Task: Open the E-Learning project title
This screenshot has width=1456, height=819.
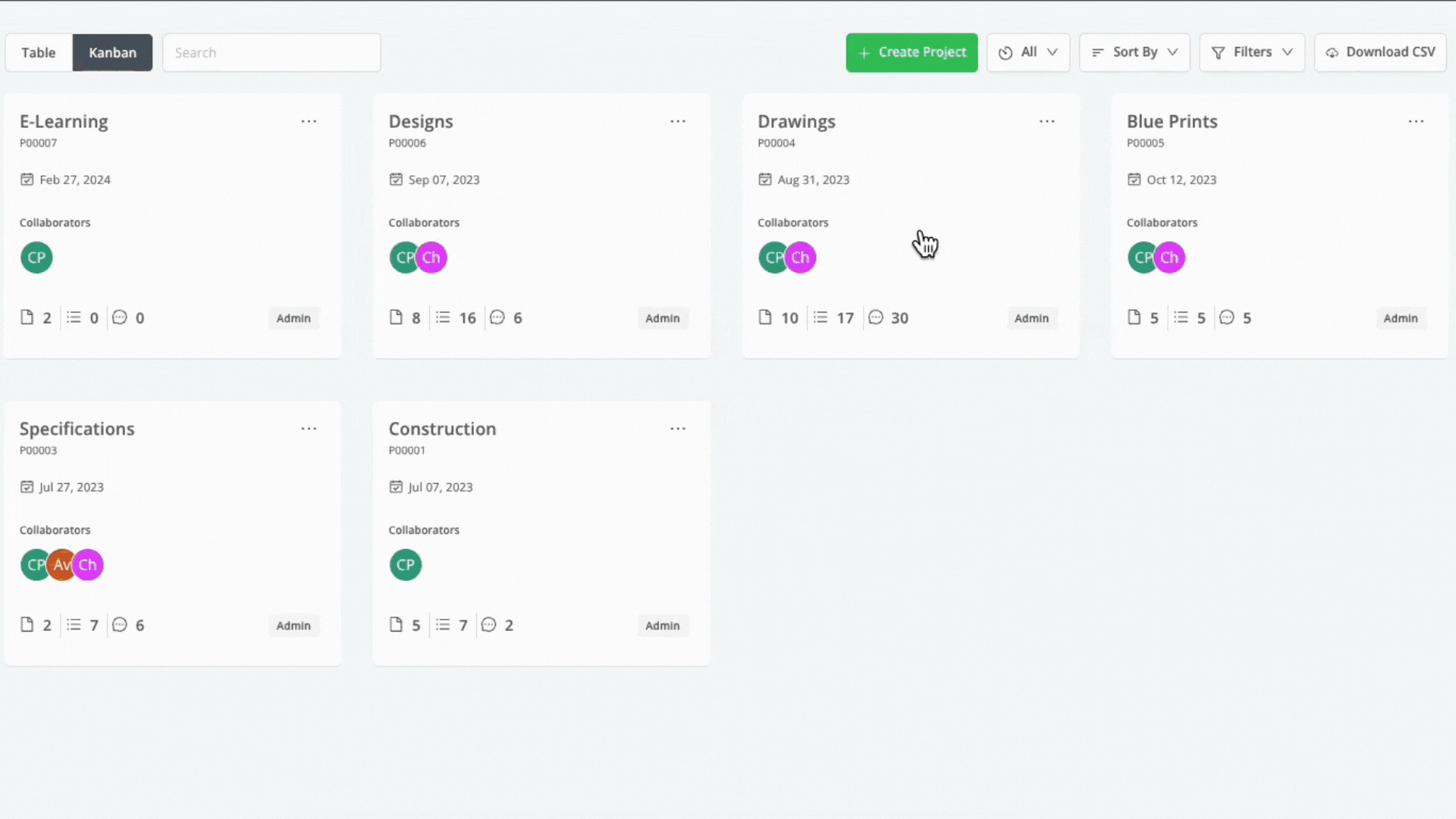Action: point(64,121)
